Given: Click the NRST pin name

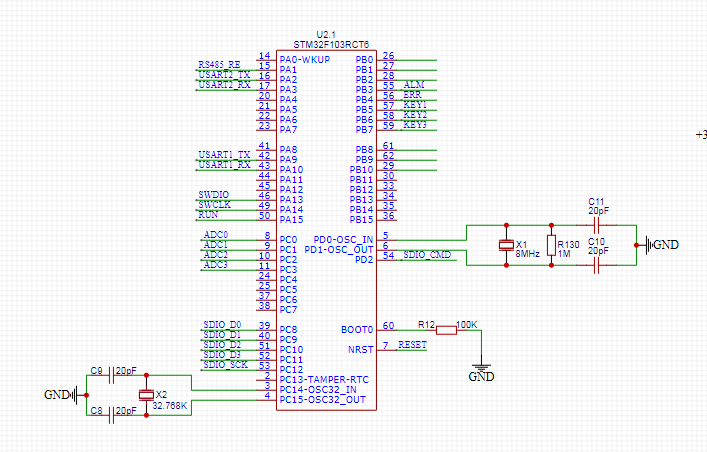Looking at the screenshot, I should 361,350.
